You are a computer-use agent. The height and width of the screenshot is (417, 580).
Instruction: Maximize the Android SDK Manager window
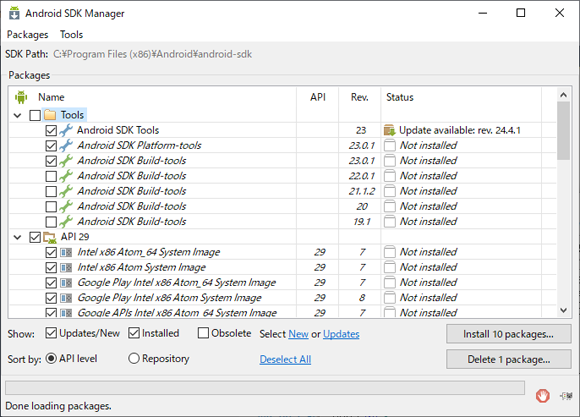coord(521,13)
